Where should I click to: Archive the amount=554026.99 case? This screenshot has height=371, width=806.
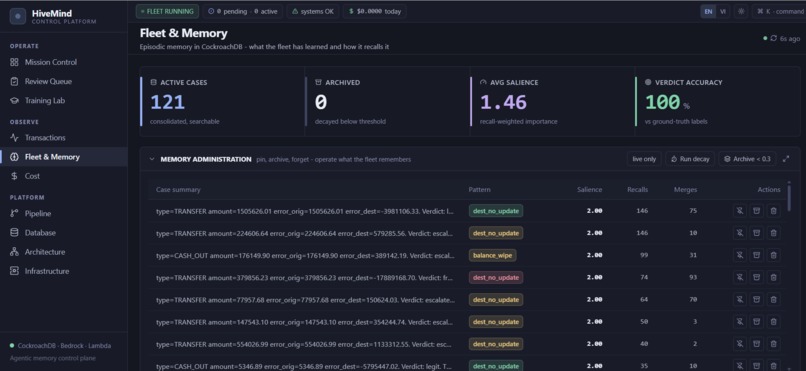[756, 343]
